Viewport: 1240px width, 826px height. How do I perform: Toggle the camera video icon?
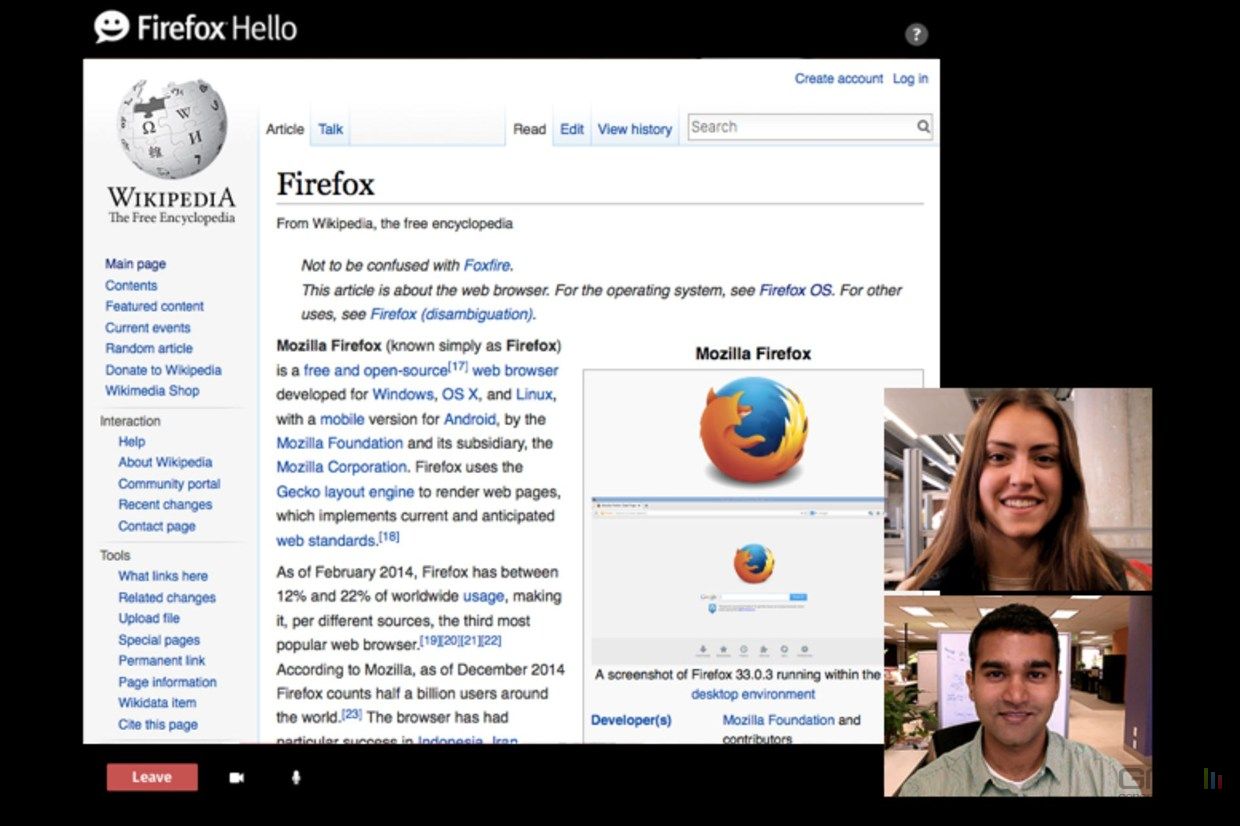click(237, 777)
